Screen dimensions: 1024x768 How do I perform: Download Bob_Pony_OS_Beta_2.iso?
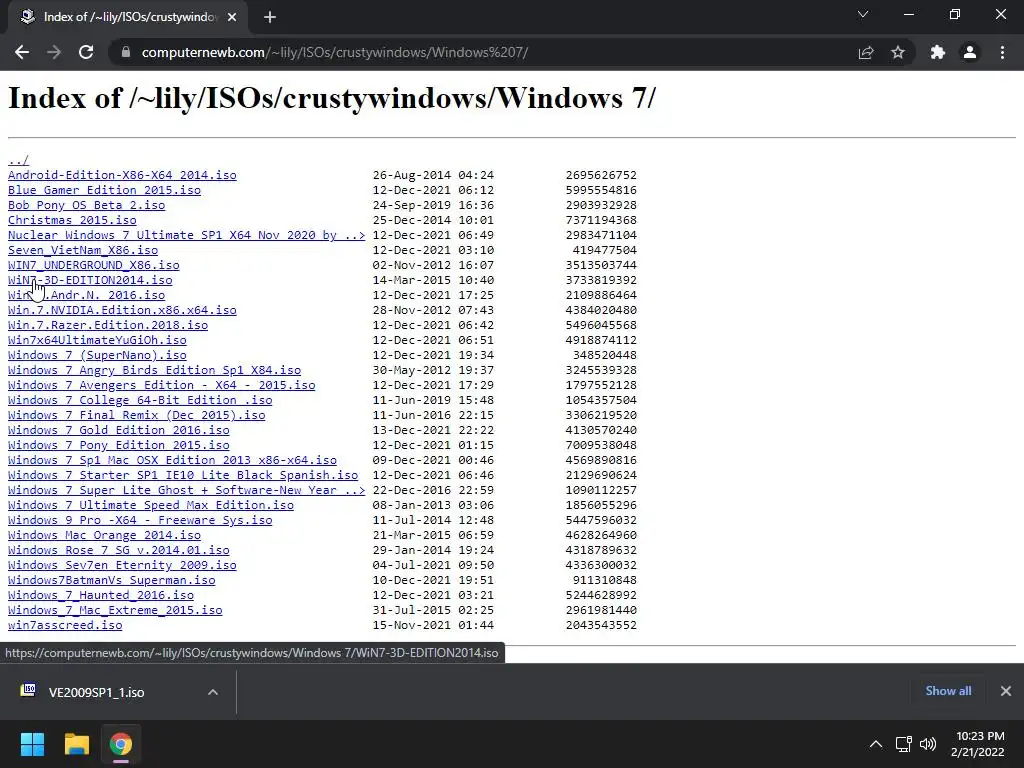coord(86,205)
